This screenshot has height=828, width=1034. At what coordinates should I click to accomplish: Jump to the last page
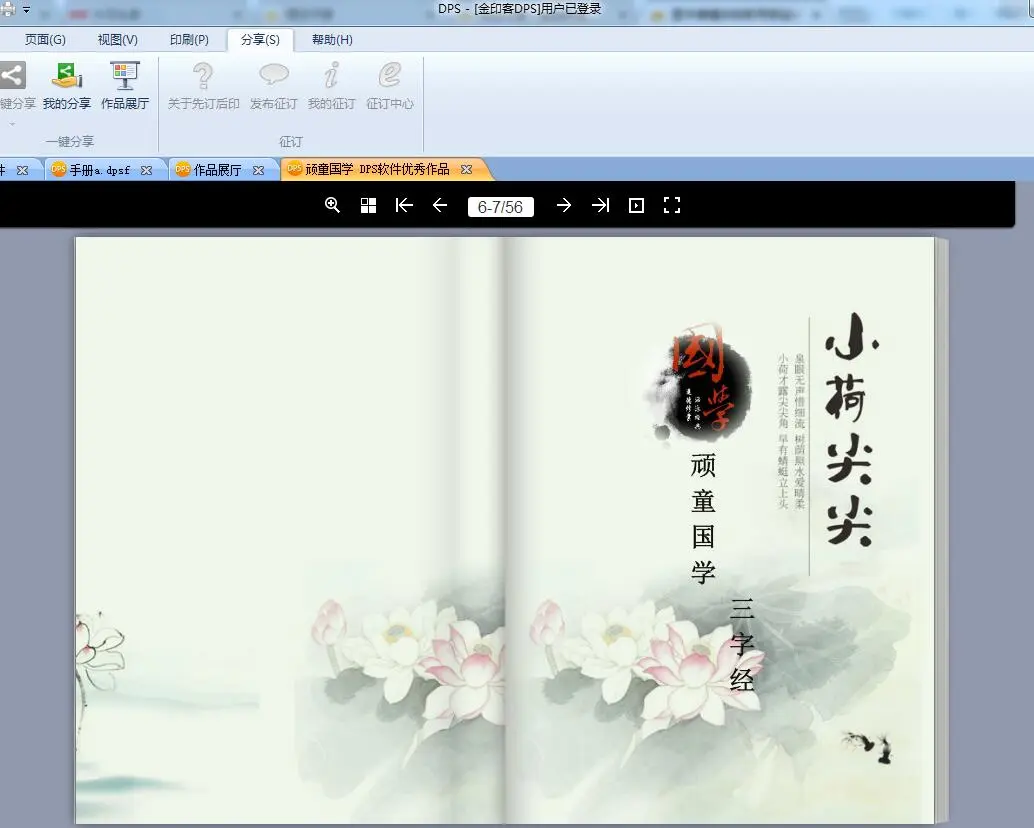(x=600, y=205)
